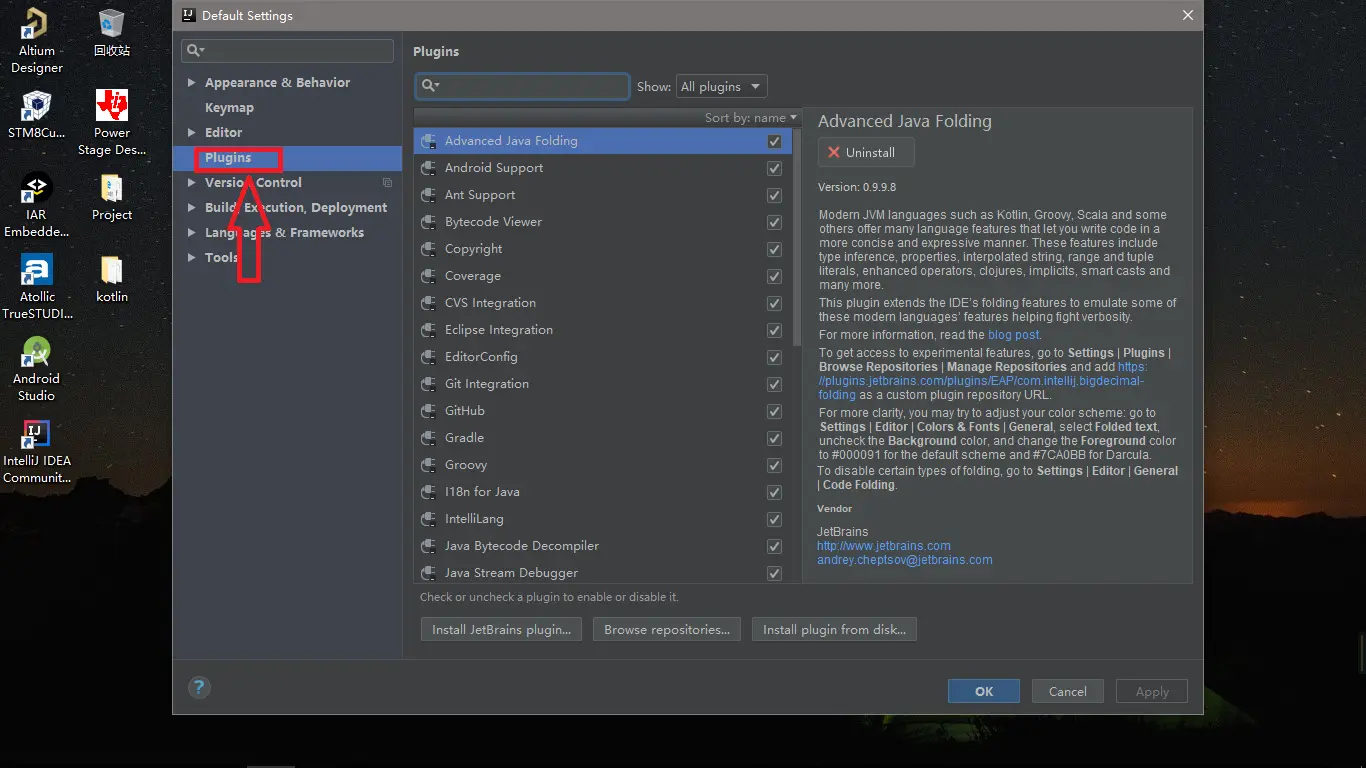Viewport: 1366px width, 768px height.
Task: Click Uninstall button for plugin
Action: click(866, 153)
